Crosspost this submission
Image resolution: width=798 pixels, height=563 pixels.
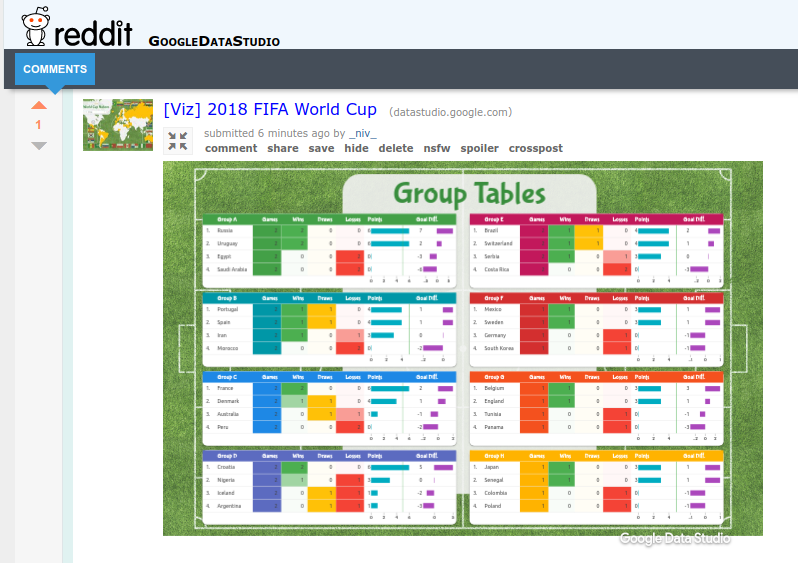(535, 148)
